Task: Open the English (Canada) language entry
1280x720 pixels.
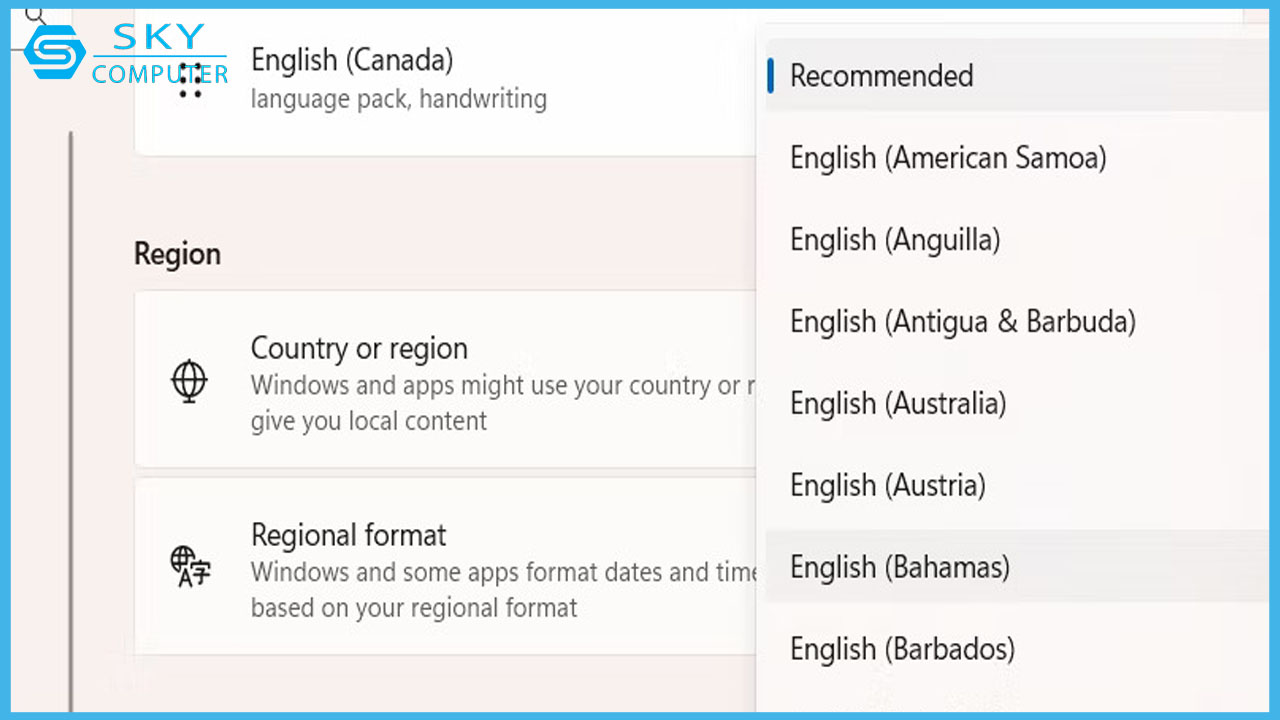Action: click(351, 61)
